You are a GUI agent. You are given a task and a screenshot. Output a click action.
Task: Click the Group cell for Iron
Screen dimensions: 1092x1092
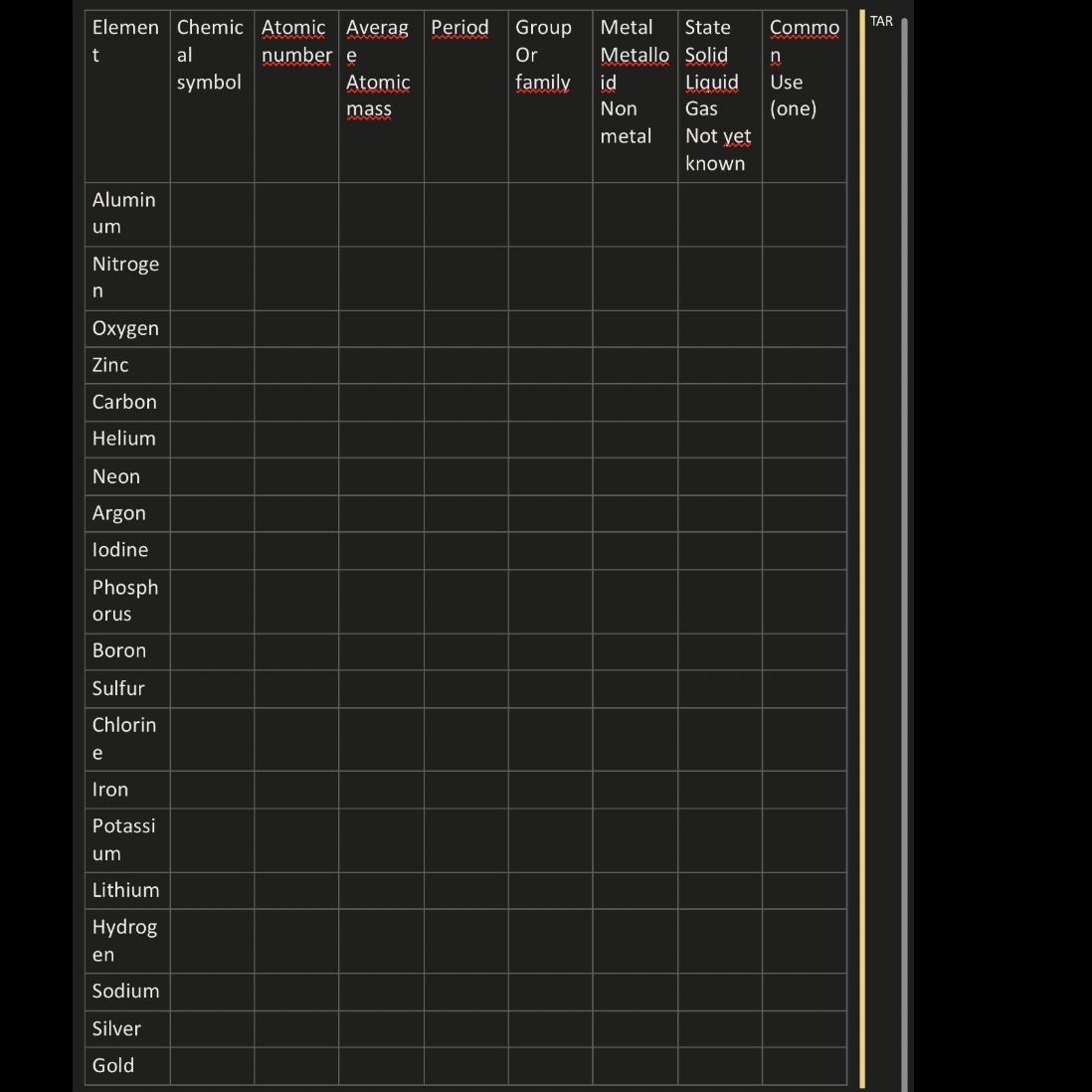click(x=550, y=790)
